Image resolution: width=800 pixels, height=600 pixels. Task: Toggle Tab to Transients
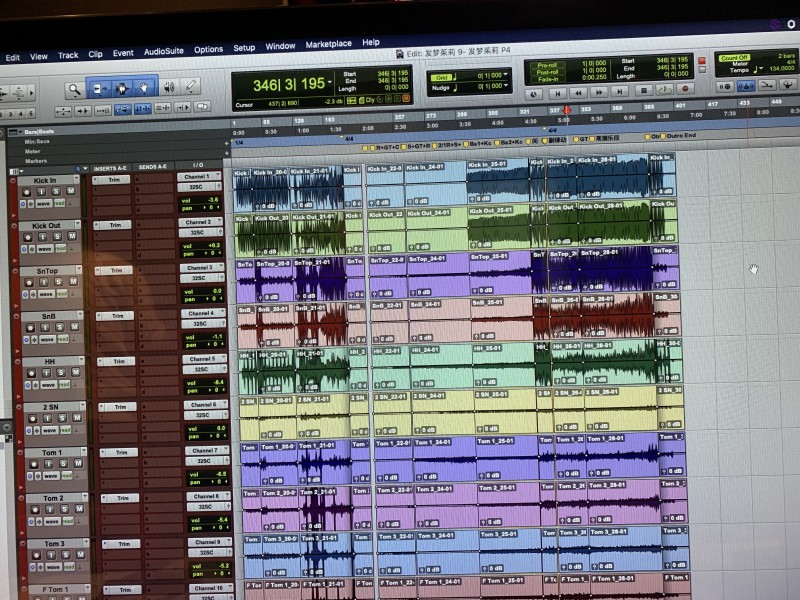(x=83, y=110)
